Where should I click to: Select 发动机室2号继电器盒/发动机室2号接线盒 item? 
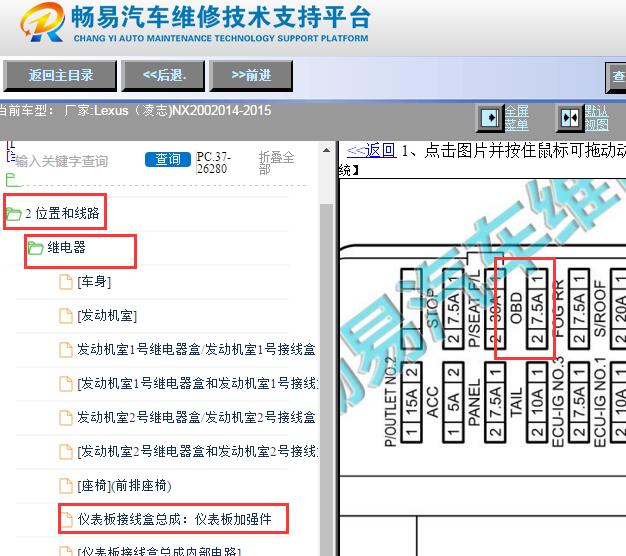click(196, 417)
